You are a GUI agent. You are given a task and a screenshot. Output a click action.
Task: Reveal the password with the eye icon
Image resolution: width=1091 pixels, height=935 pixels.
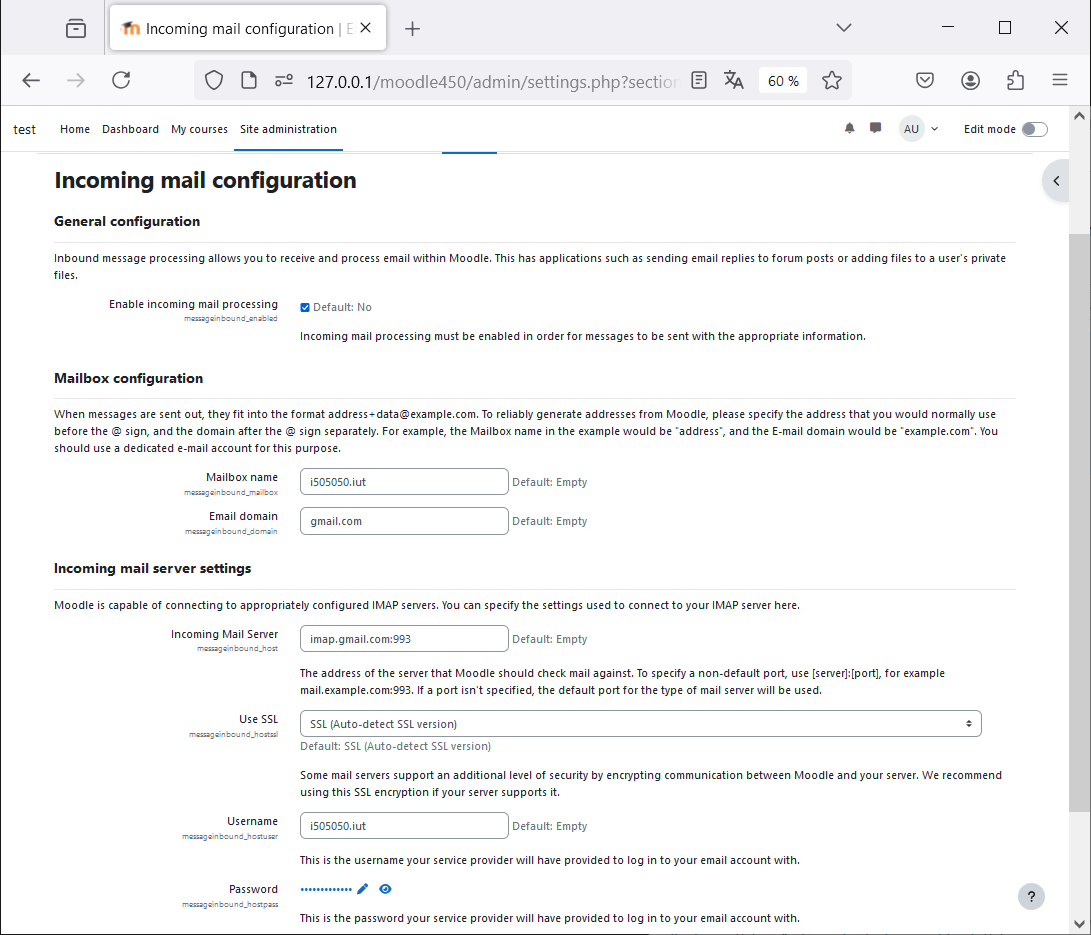(x=385, y=889)
